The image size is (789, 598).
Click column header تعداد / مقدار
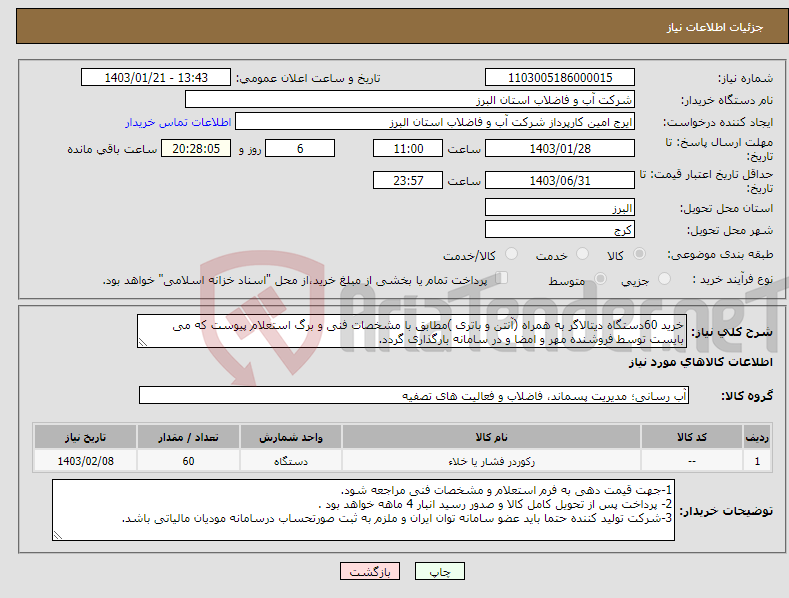click(x=188, y=437)
